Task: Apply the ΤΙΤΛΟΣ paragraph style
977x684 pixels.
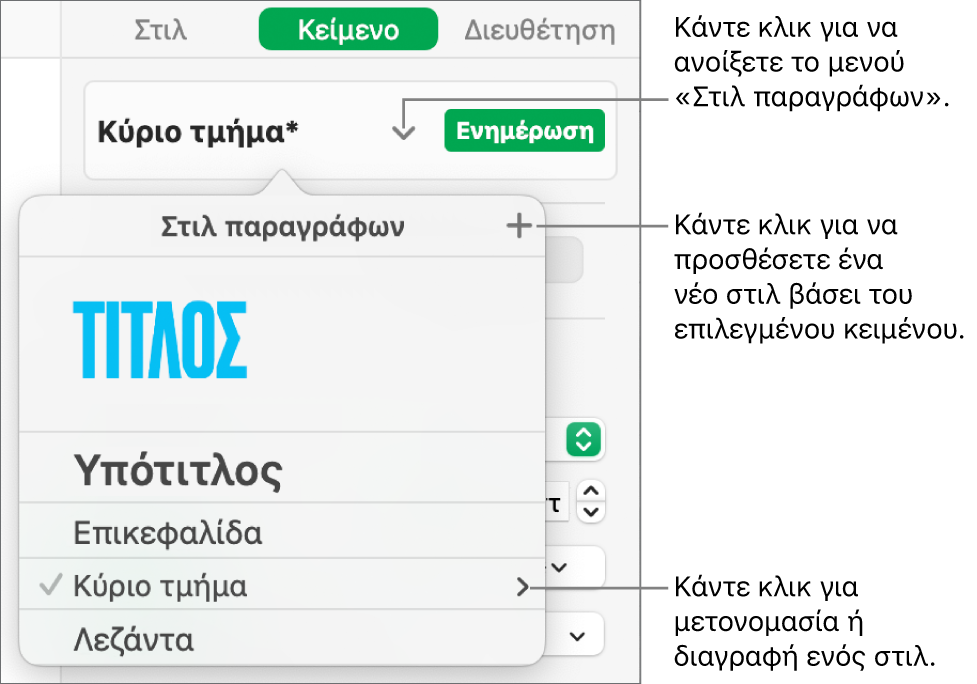Action: tap(282, 344)
